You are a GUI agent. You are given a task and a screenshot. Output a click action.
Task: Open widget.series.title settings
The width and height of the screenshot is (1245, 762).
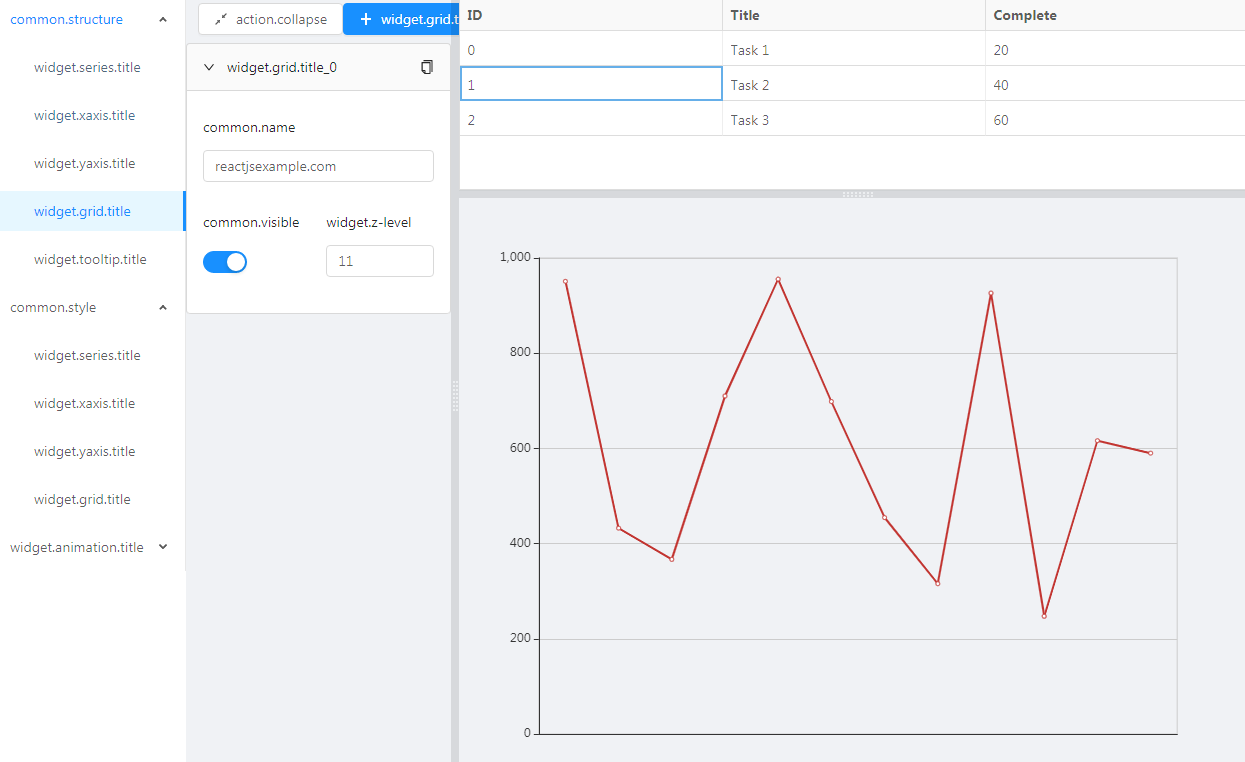(x=86, y=67)
